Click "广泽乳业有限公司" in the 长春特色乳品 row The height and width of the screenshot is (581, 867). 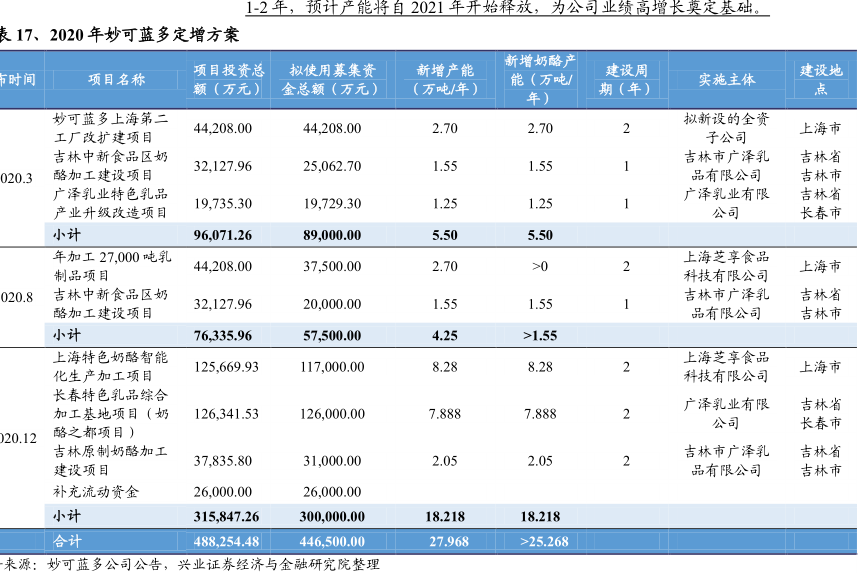click(727, 413)
